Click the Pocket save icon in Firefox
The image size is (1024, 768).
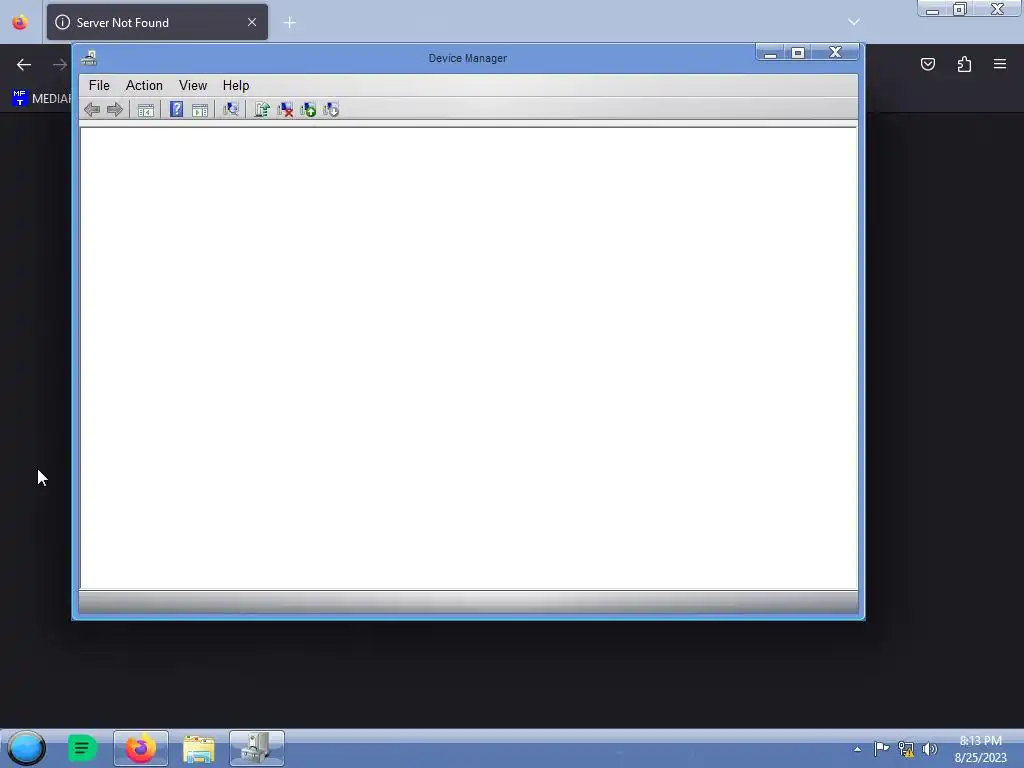pos(927,64)
